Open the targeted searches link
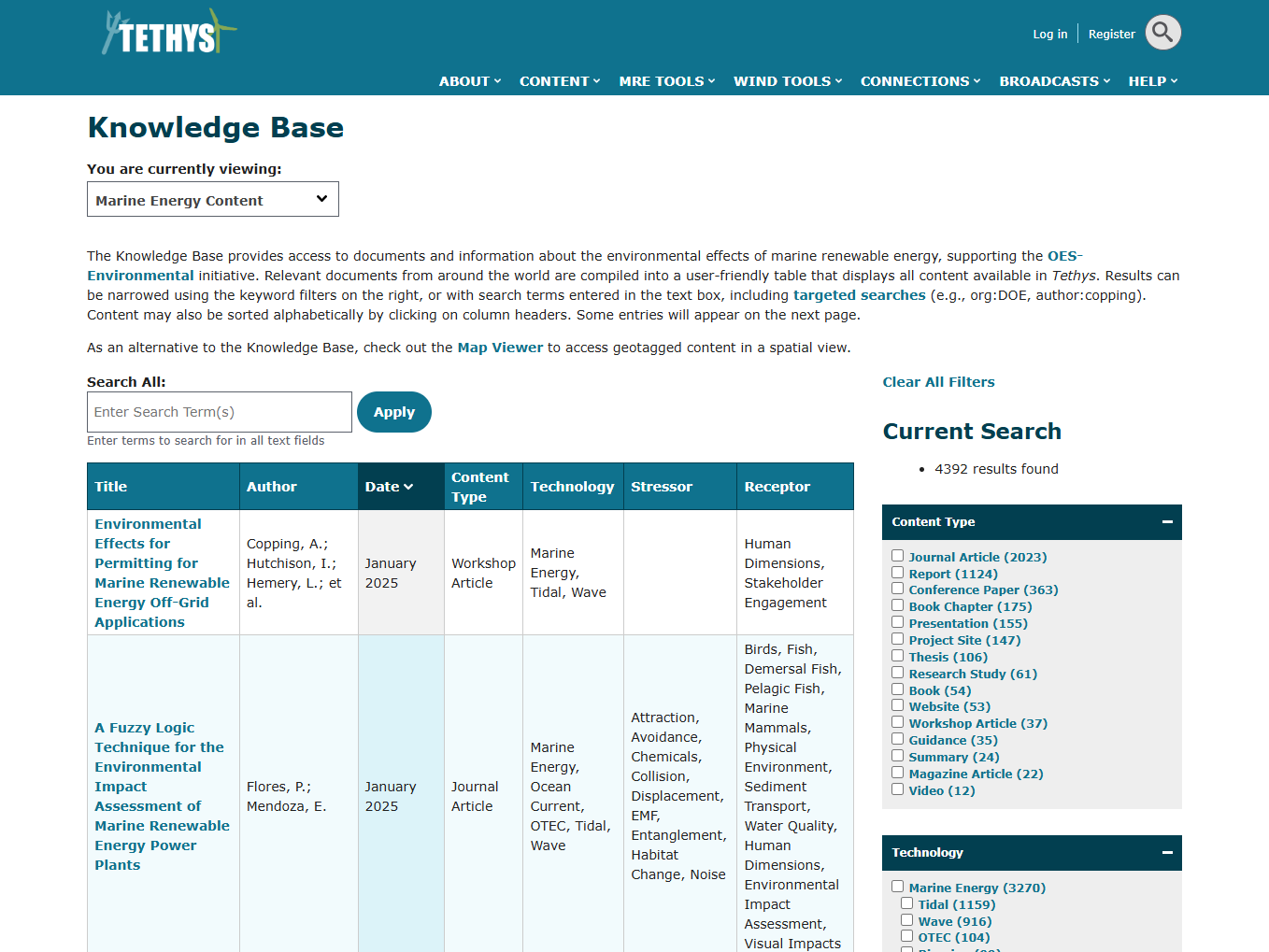The image size is (1269, 952). pyautogui.click(x=859, y=295)
